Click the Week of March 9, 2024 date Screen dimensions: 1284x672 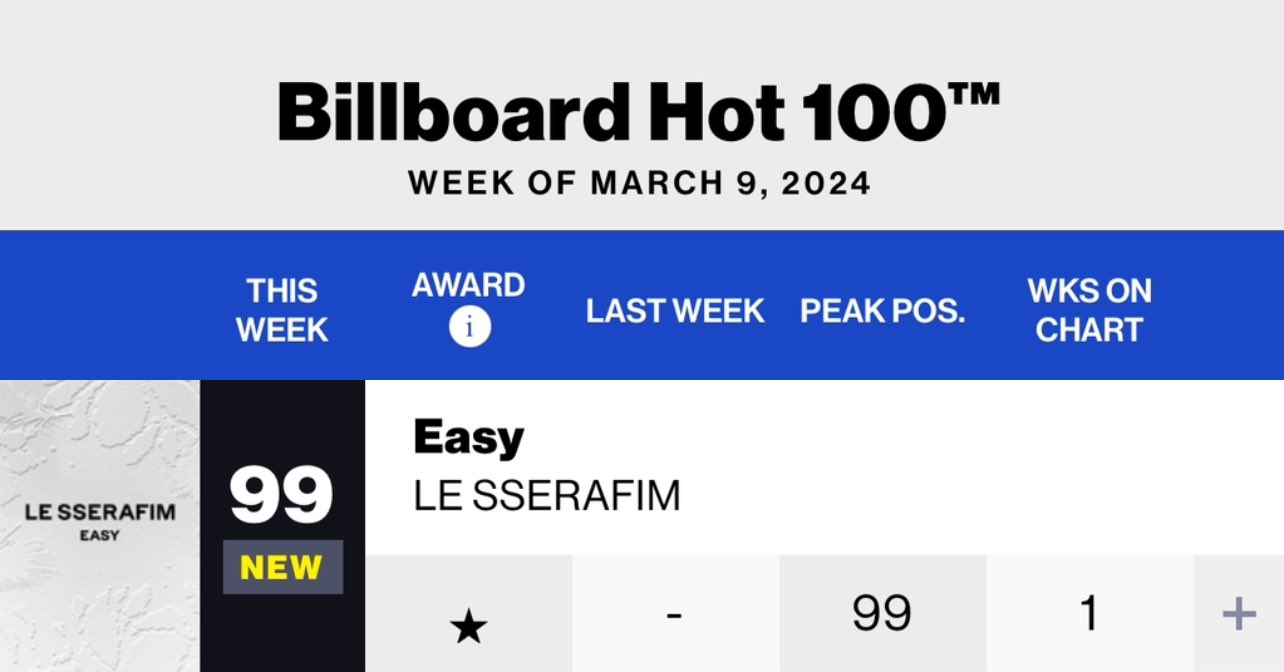[640, 183]
